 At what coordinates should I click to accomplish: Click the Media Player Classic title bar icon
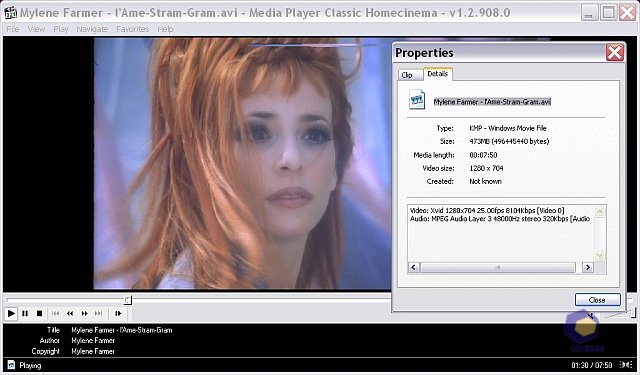(10, 12)
